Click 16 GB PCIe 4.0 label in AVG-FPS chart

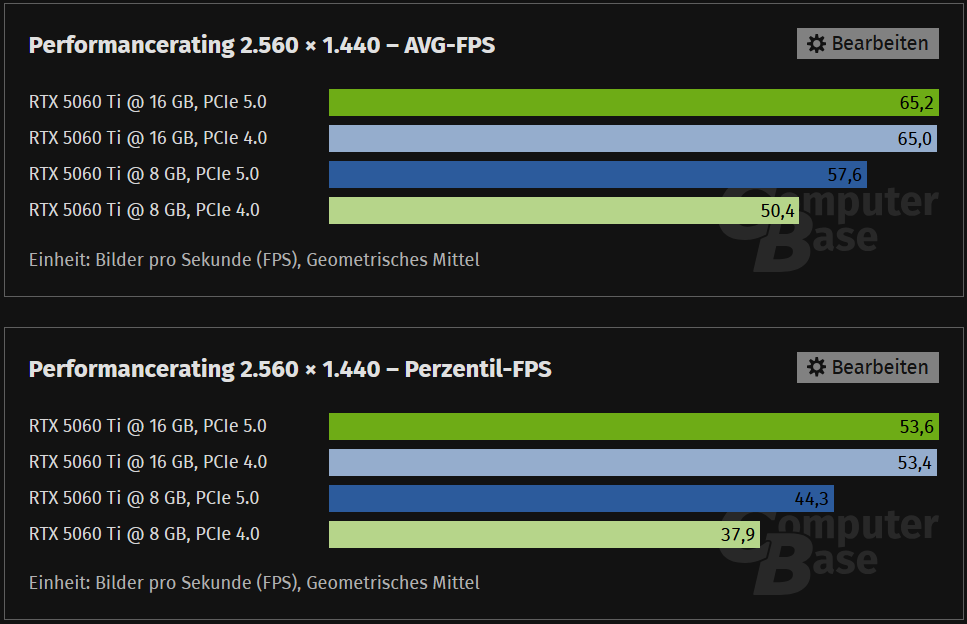pyautogui.click(x=148, y=138)
